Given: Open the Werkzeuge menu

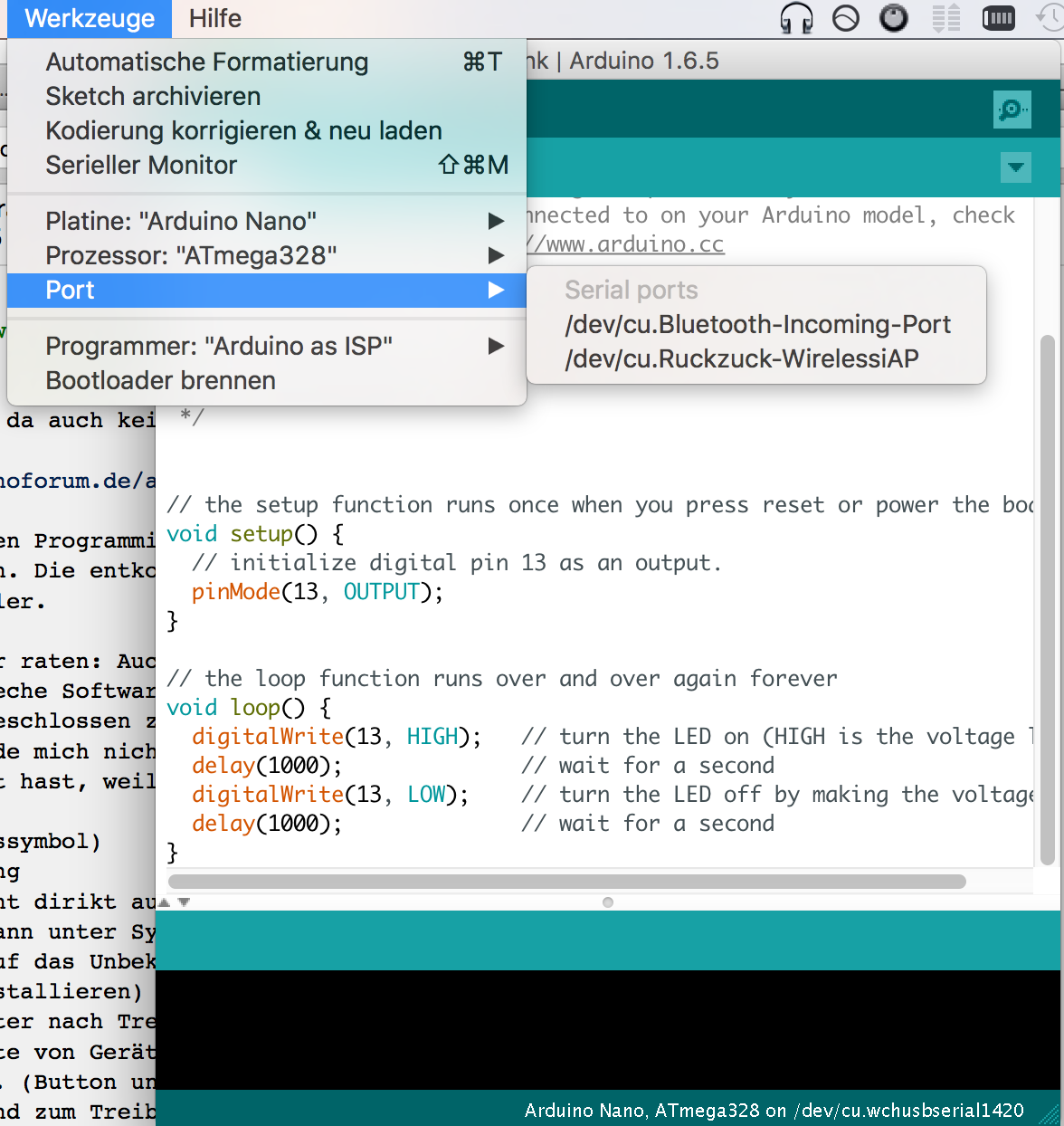Looking at the screenshot, I should (x=90, y=18).
